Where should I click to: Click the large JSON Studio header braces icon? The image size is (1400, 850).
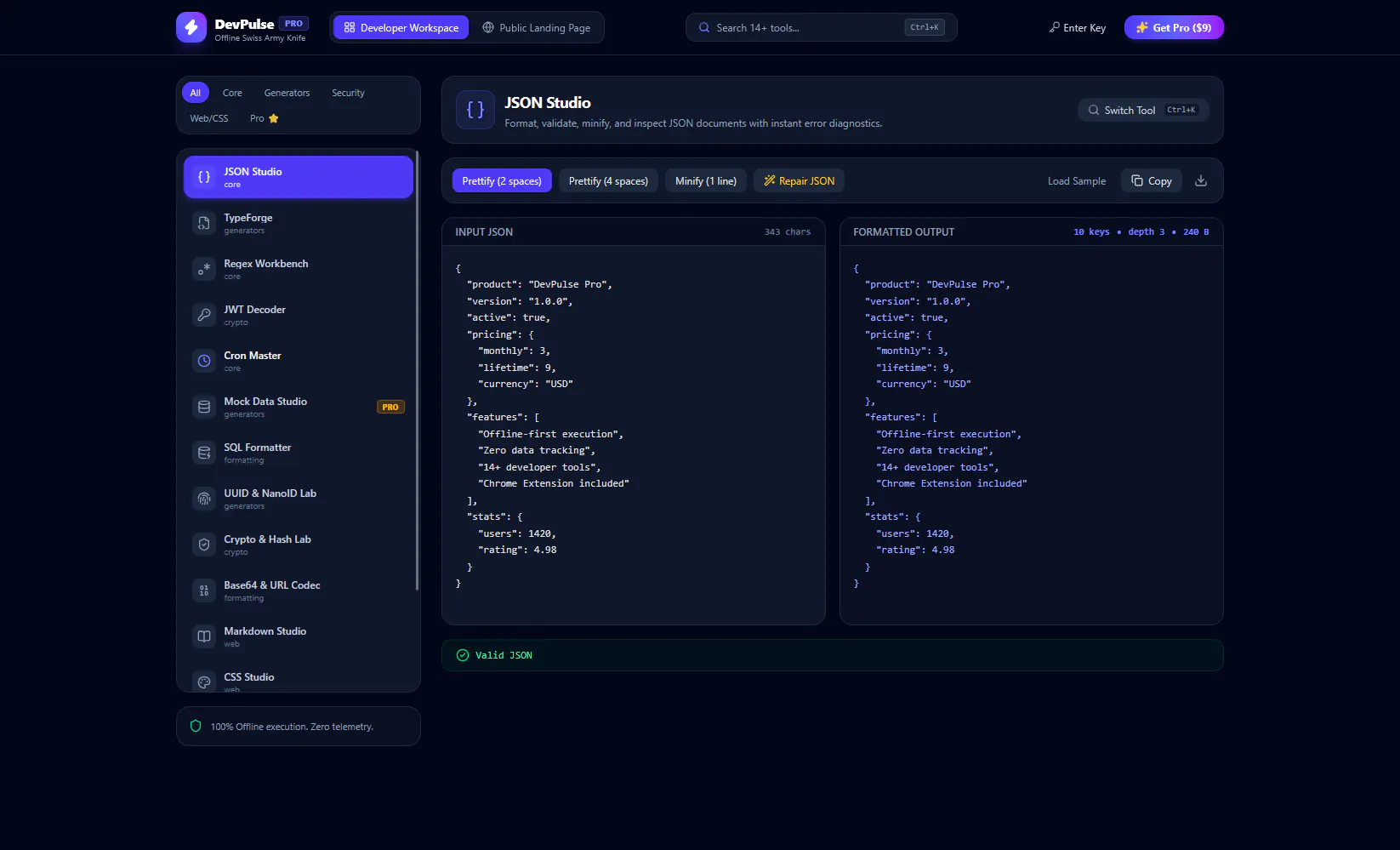(x=475, y=110)
